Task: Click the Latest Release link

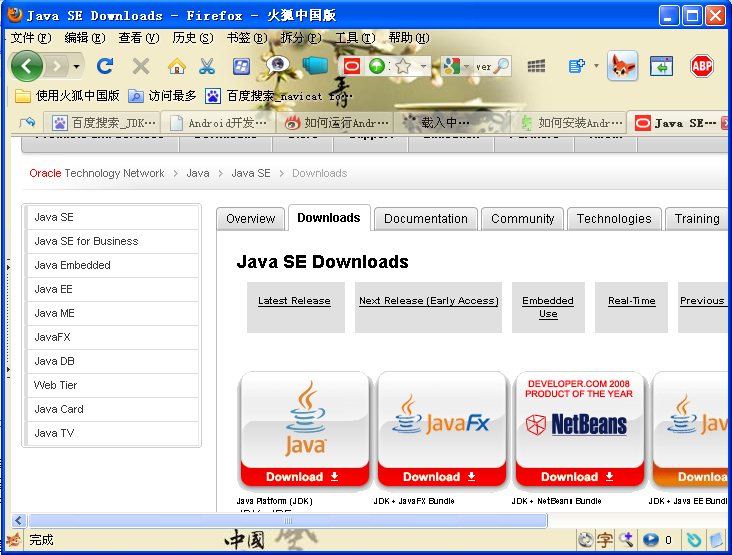Action: click(x=294, y=300)
